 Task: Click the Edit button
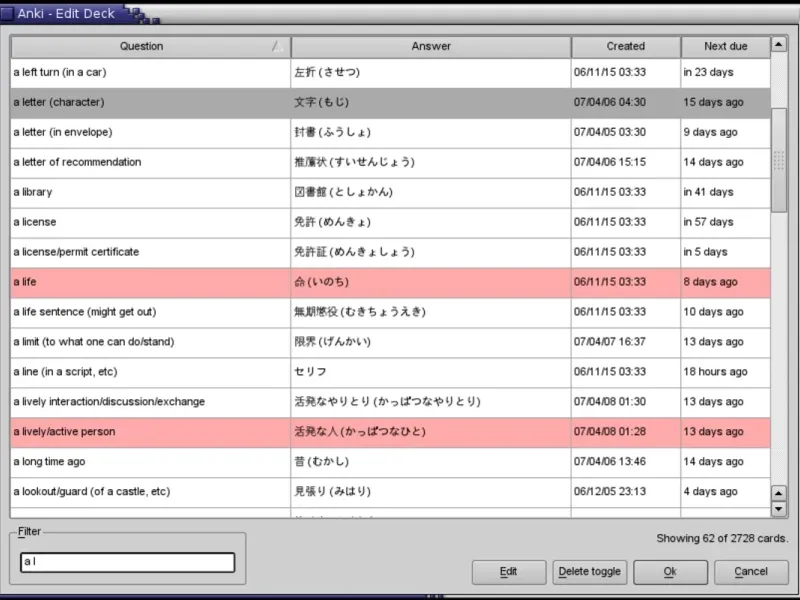point(509,571)
